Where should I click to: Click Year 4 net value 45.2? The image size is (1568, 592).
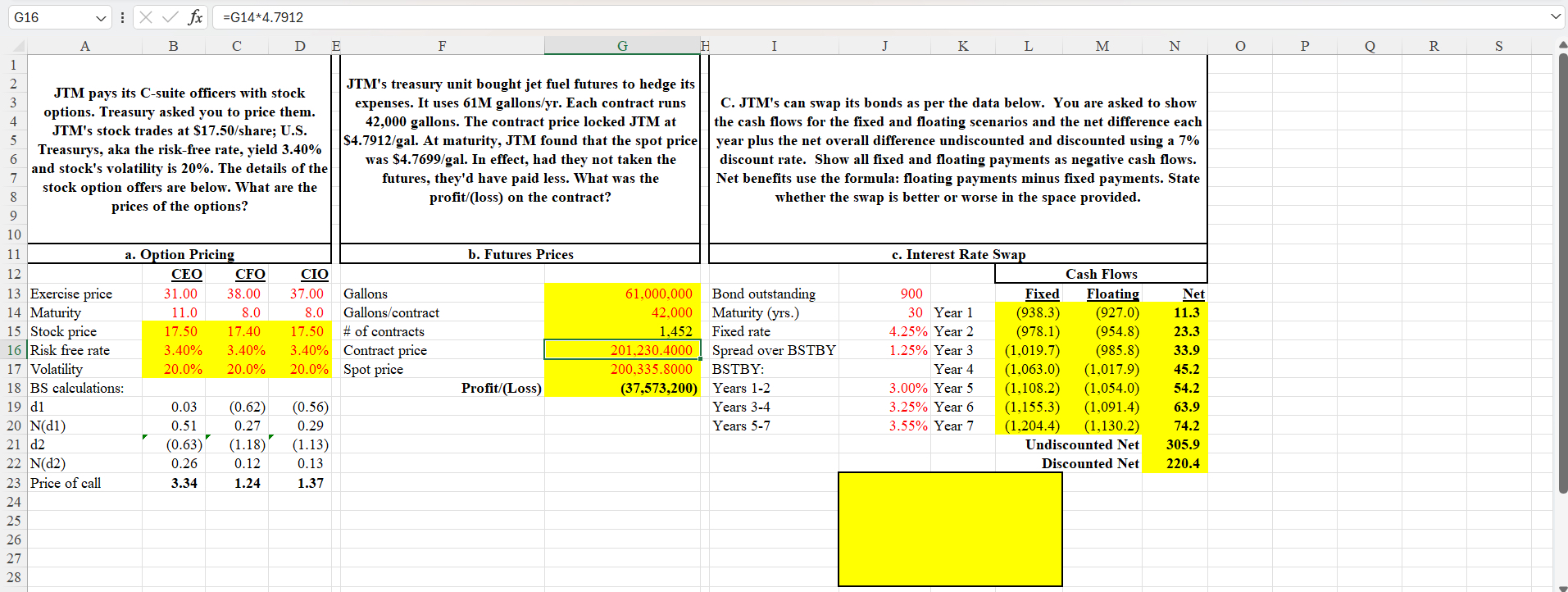[x=1175, y=369]
